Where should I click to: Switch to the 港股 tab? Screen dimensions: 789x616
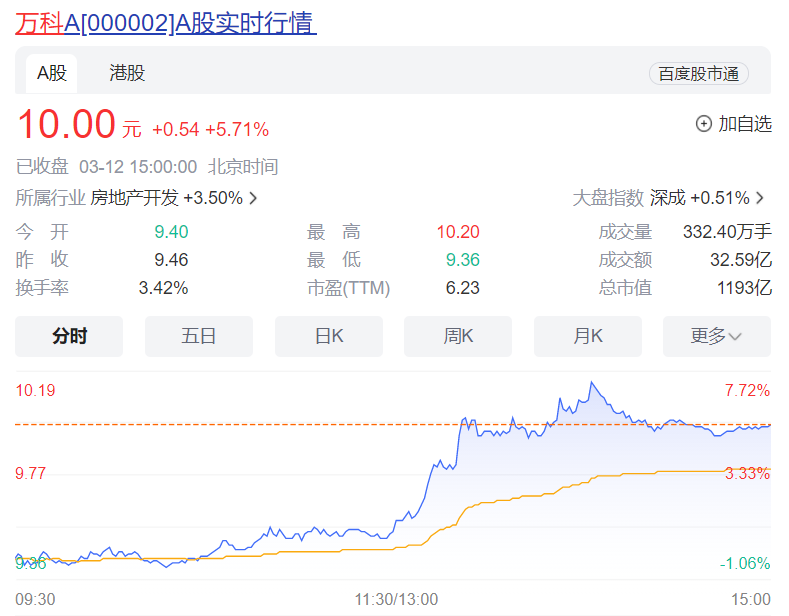127,73
